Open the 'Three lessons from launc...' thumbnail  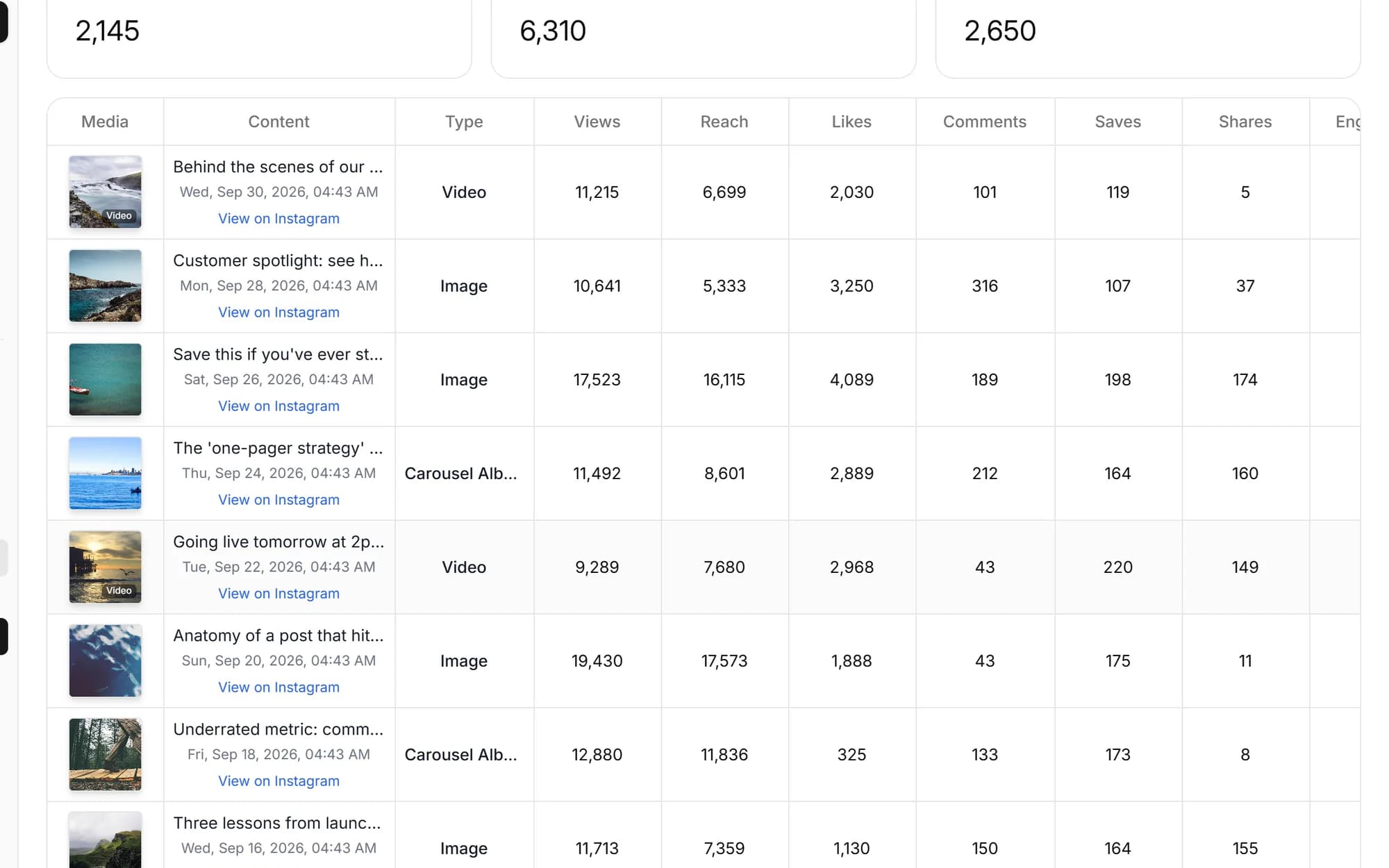point(105,840)
